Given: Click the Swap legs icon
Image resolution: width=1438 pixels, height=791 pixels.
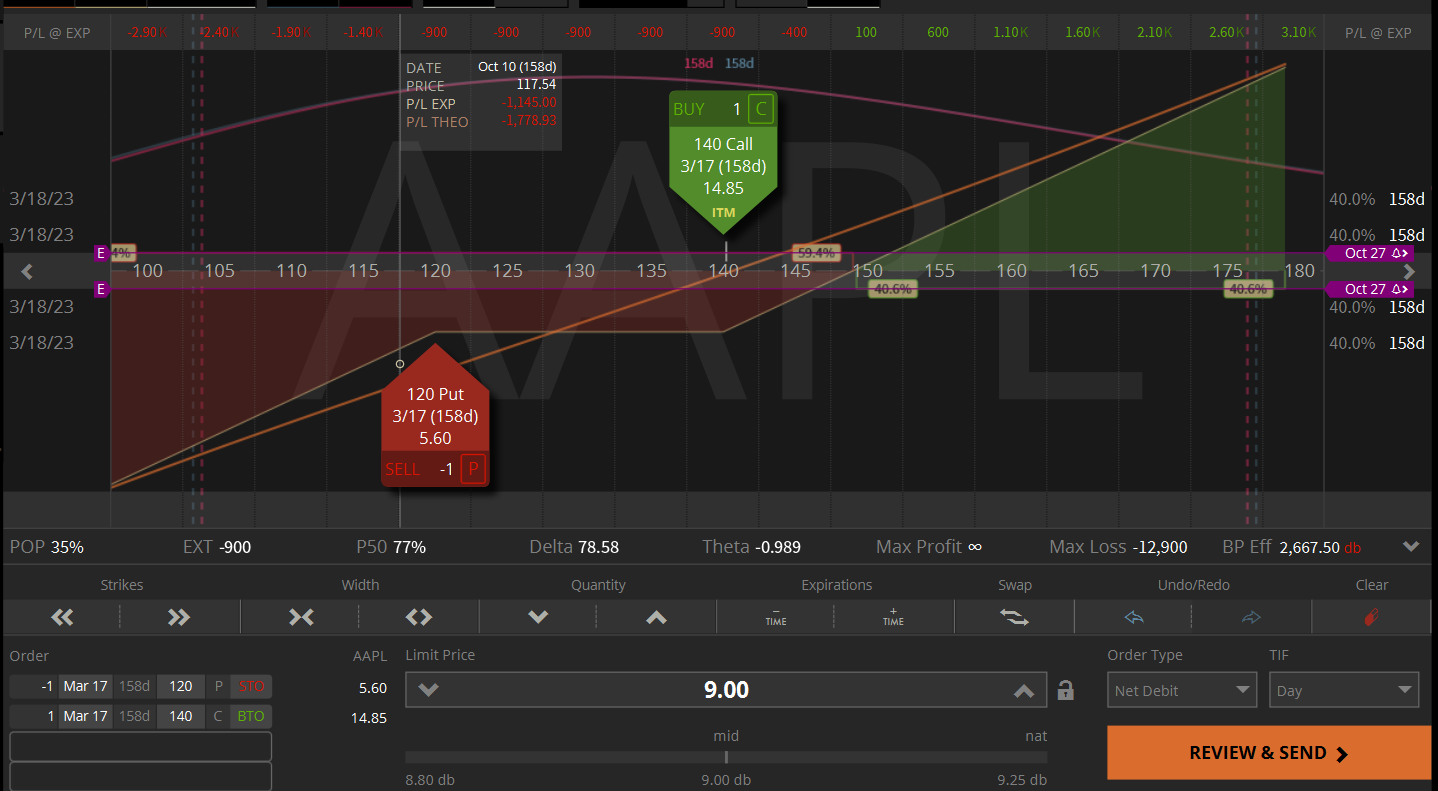Looking at the screenshot, I should tap(1014, 617).
